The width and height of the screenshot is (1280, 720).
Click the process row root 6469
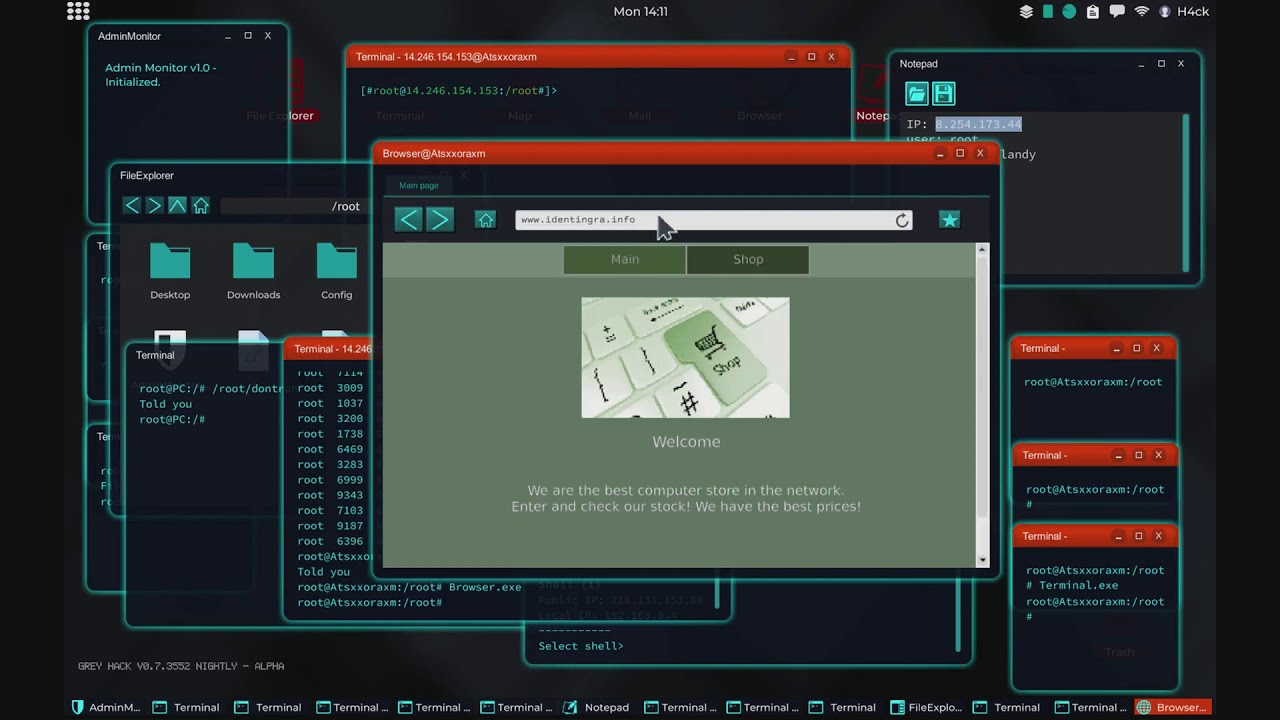tap(330, 449)
